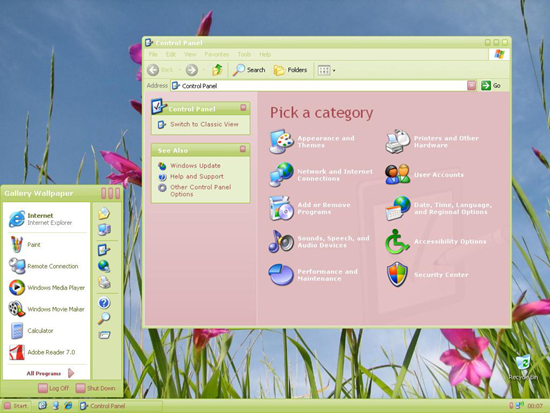Click the Help question mark icon in Start menu

104,302
